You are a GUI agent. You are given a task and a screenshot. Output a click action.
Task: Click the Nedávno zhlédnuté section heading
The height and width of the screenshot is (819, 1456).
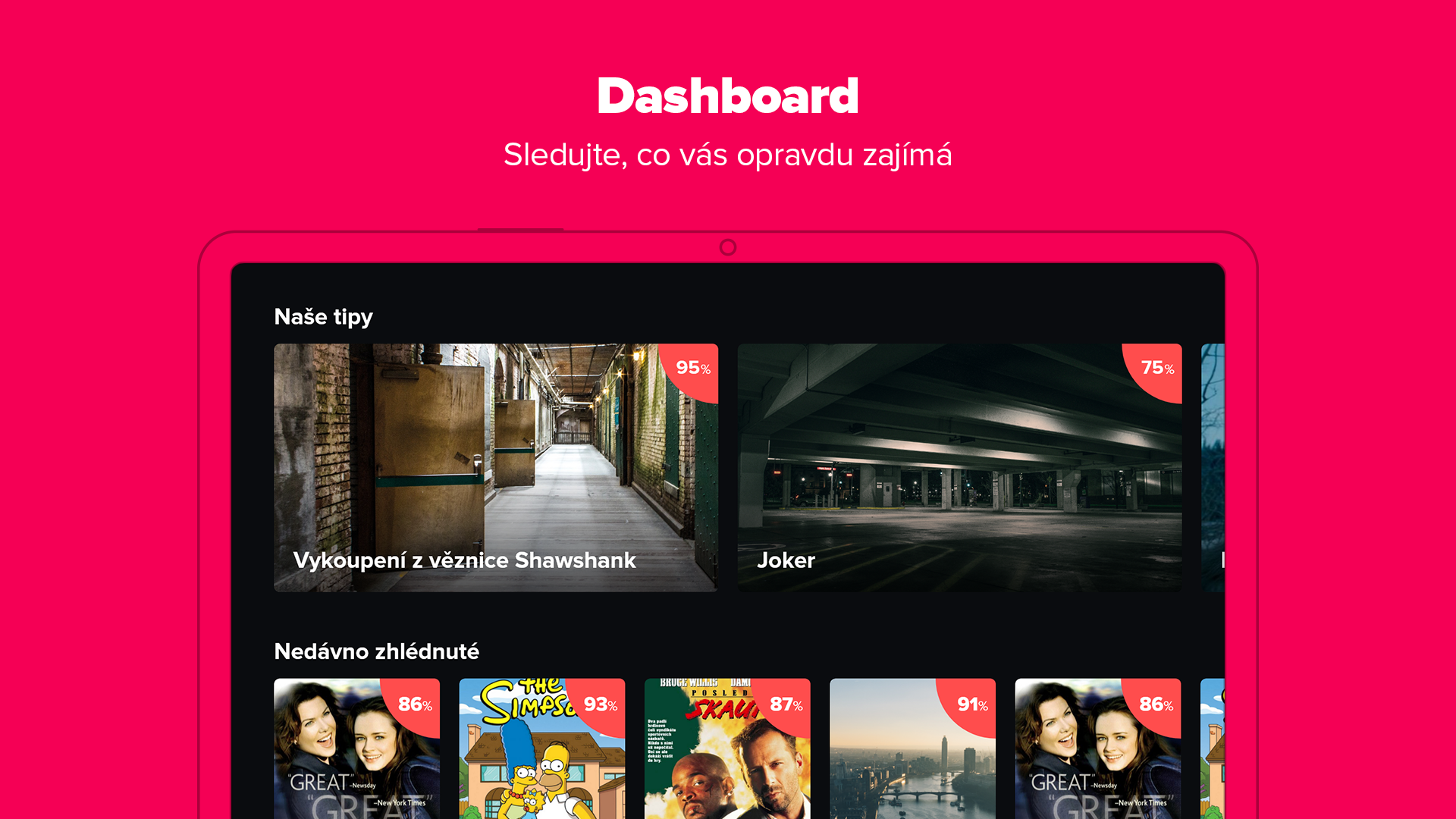tap(376, 651)
